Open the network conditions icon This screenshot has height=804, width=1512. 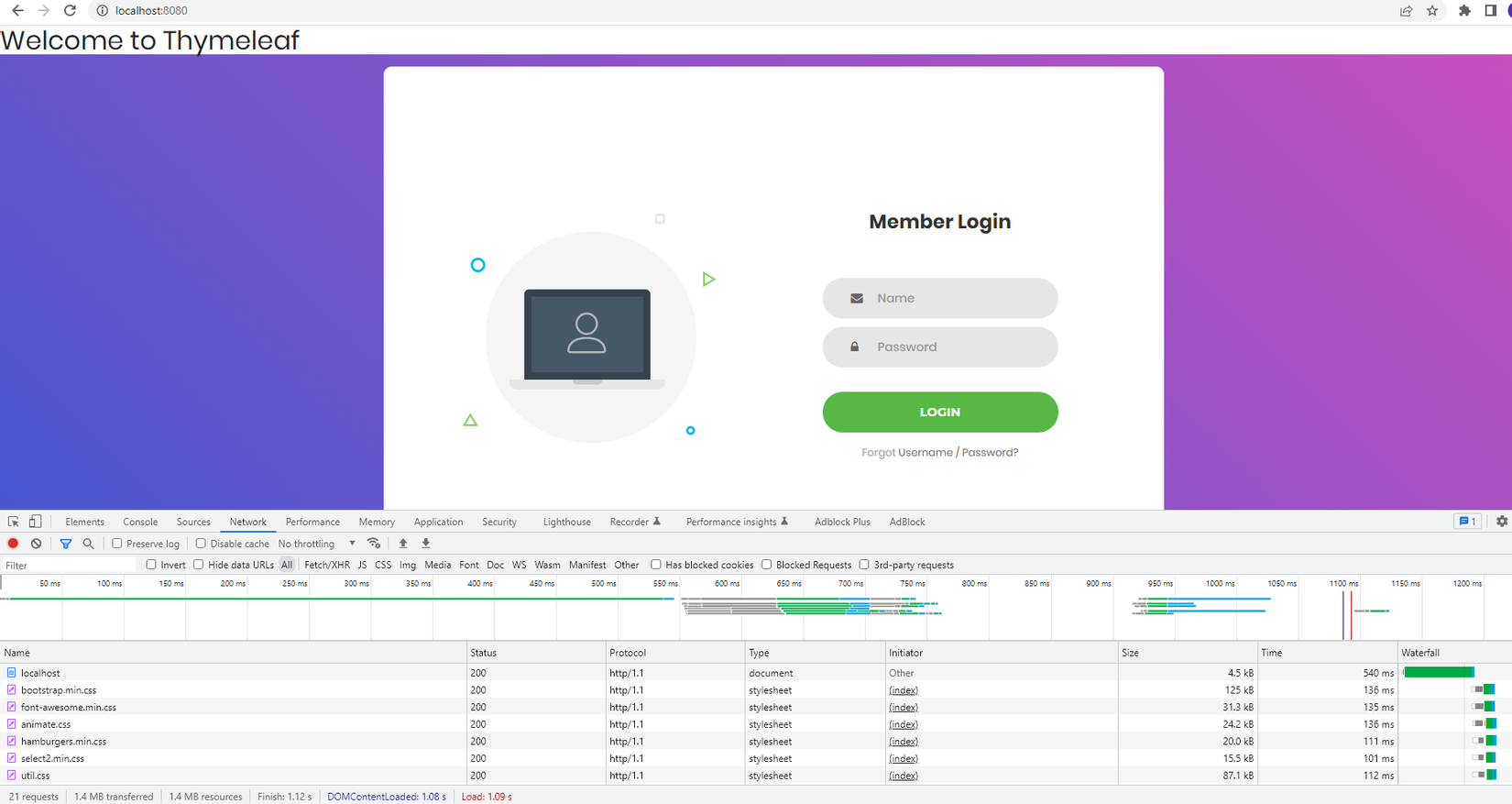pyautogui.click(x=374, y=544)
